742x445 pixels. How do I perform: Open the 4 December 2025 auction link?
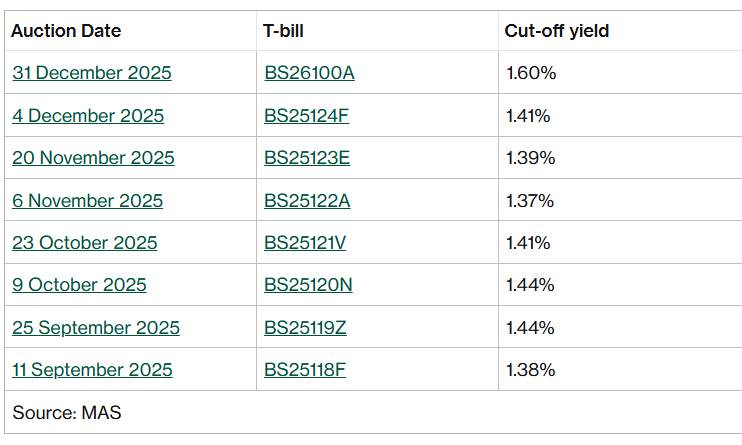[x=88, y=116]
